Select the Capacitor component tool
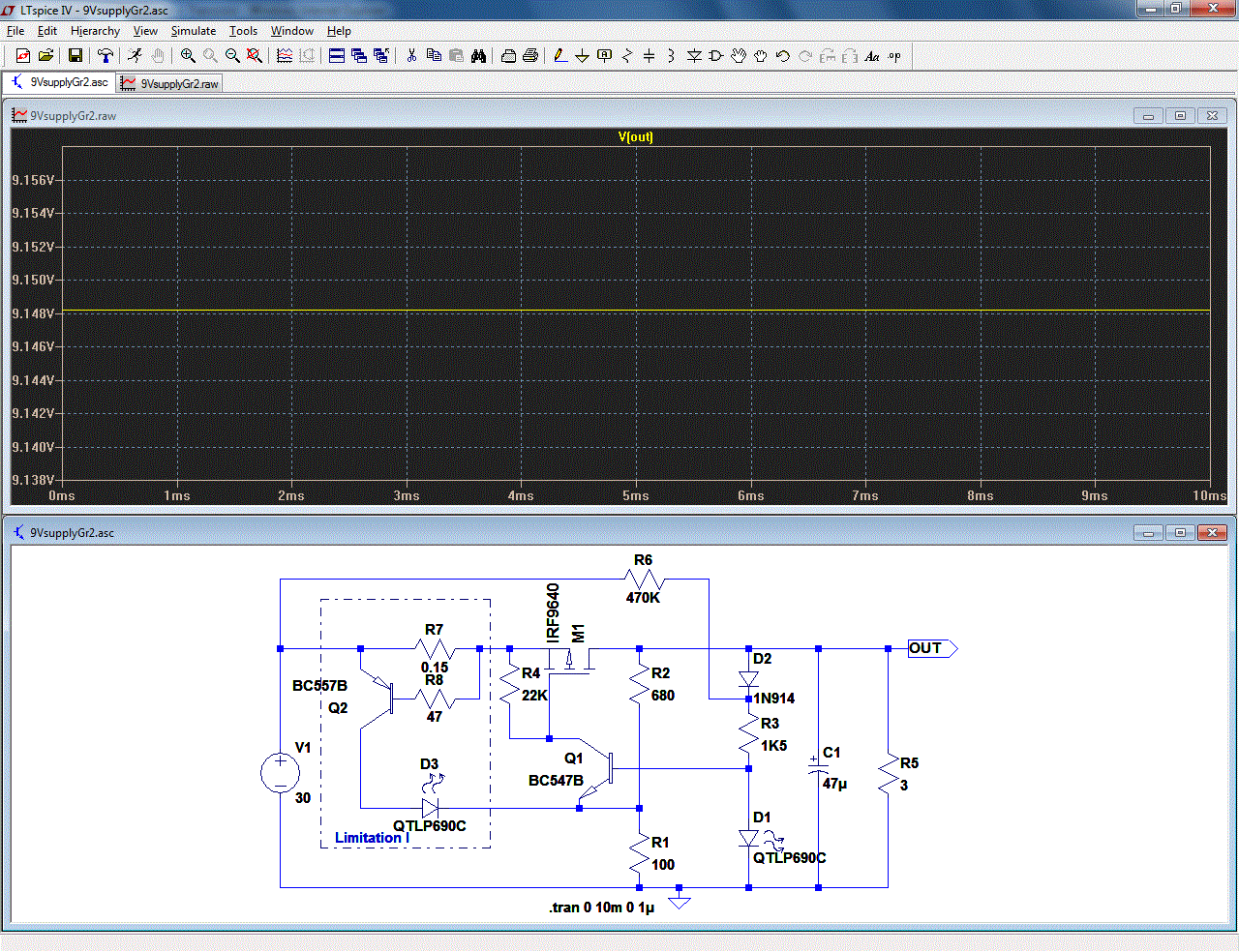Screen dimensions: 1239x952 tap(649, 56)
